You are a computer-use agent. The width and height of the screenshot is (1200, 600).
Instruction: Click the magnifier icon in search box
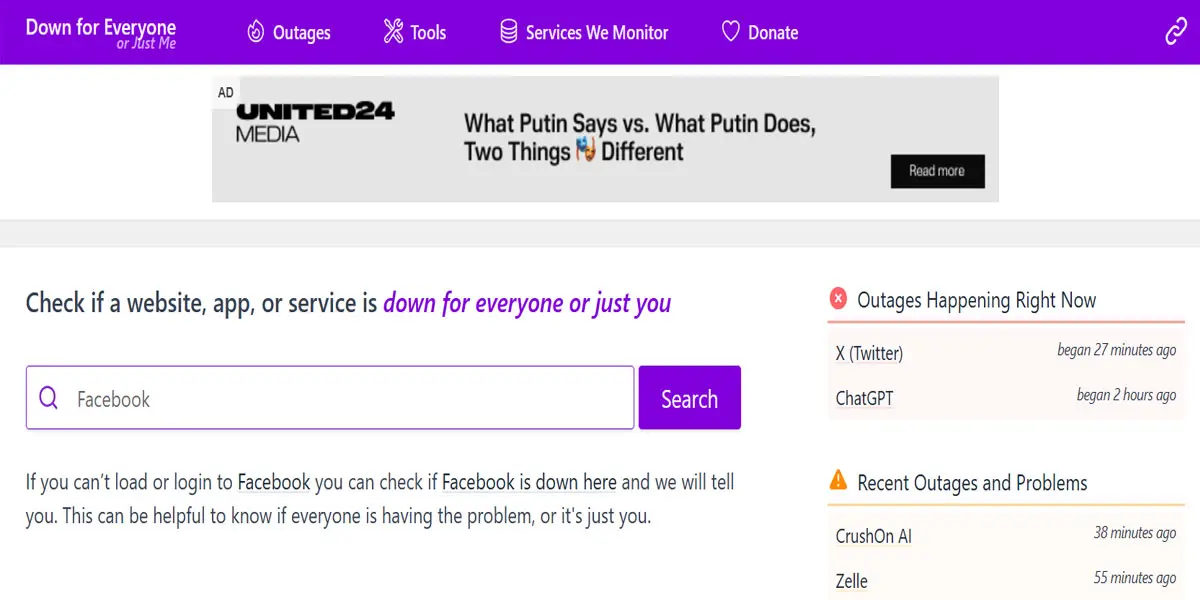click(48, 398)
